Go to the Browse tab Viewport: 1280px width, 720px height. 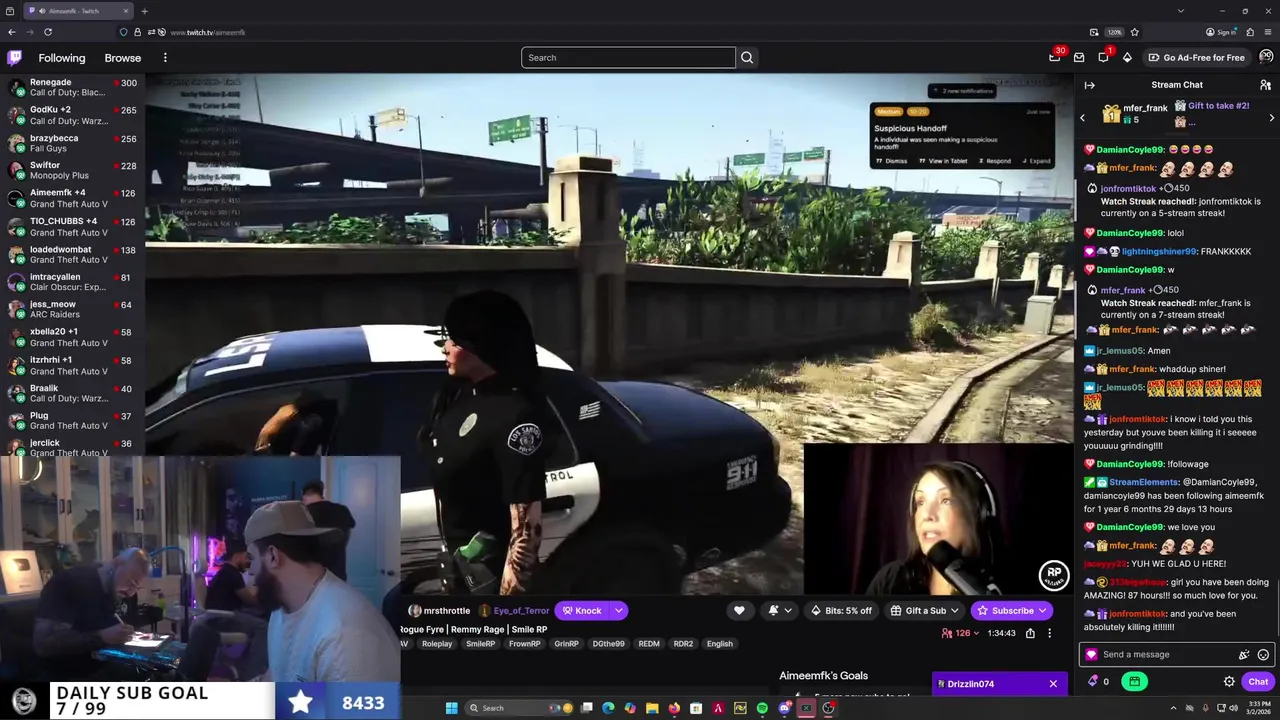coord(123,58)
